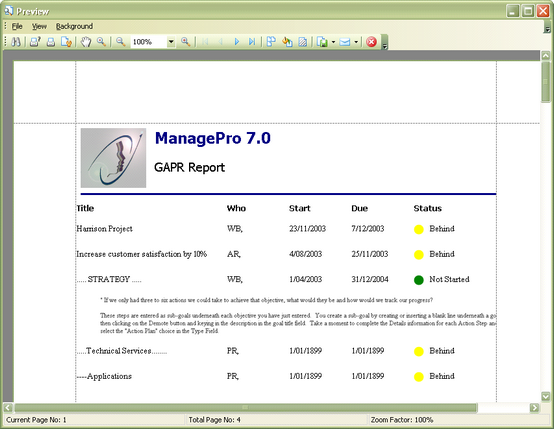Click the red Close Preview icon
The image size is (554, 429).
[371, 42]
